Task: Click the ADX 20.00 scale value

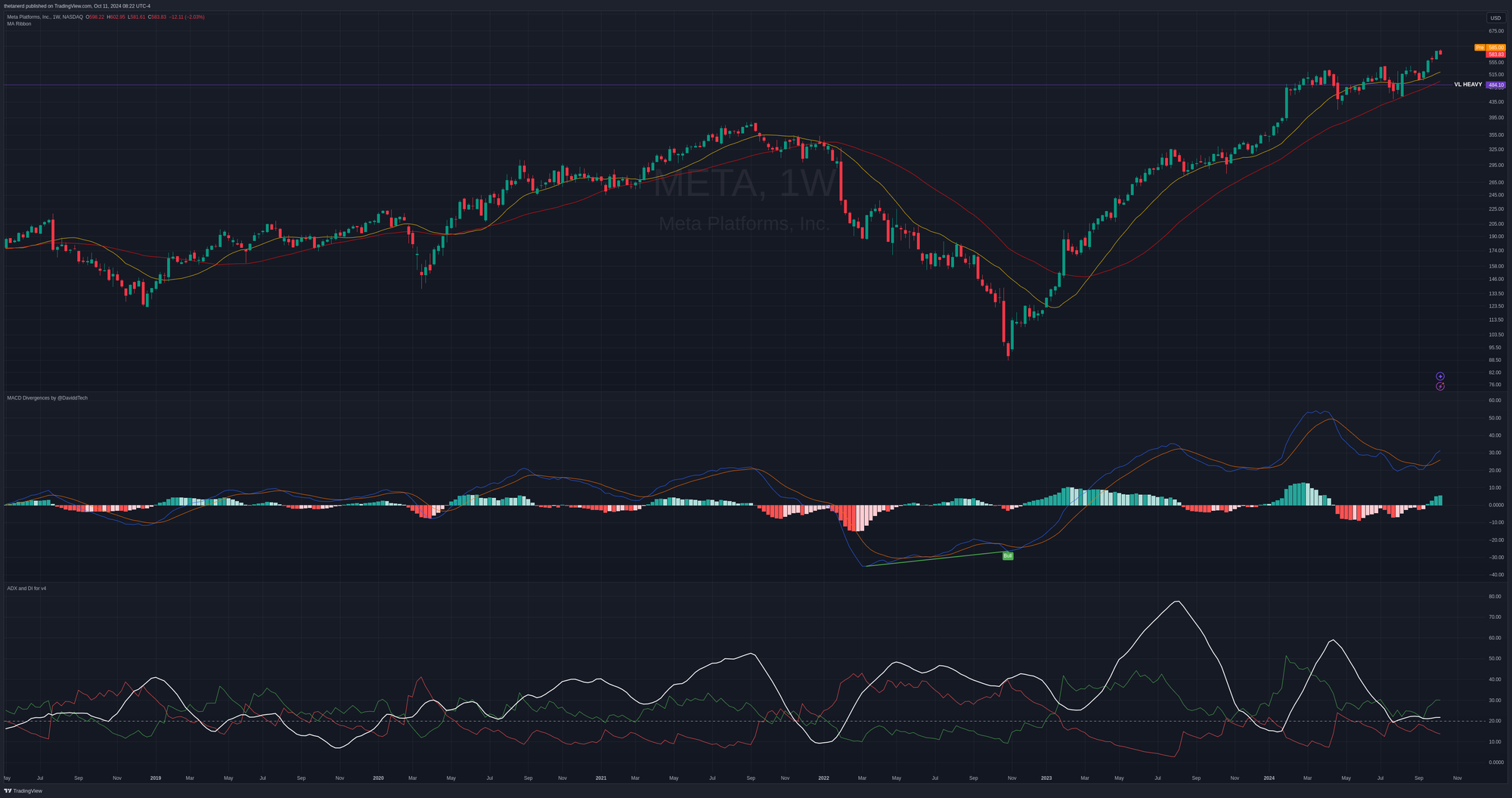Action: 1495,721
